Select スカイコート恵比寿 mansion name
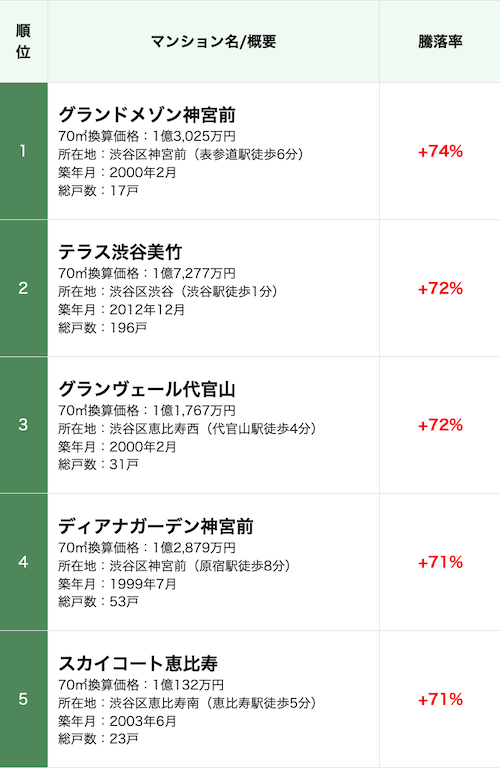This screenshot has height=768, width=500. pyautogui.click(x=138, y=663)
